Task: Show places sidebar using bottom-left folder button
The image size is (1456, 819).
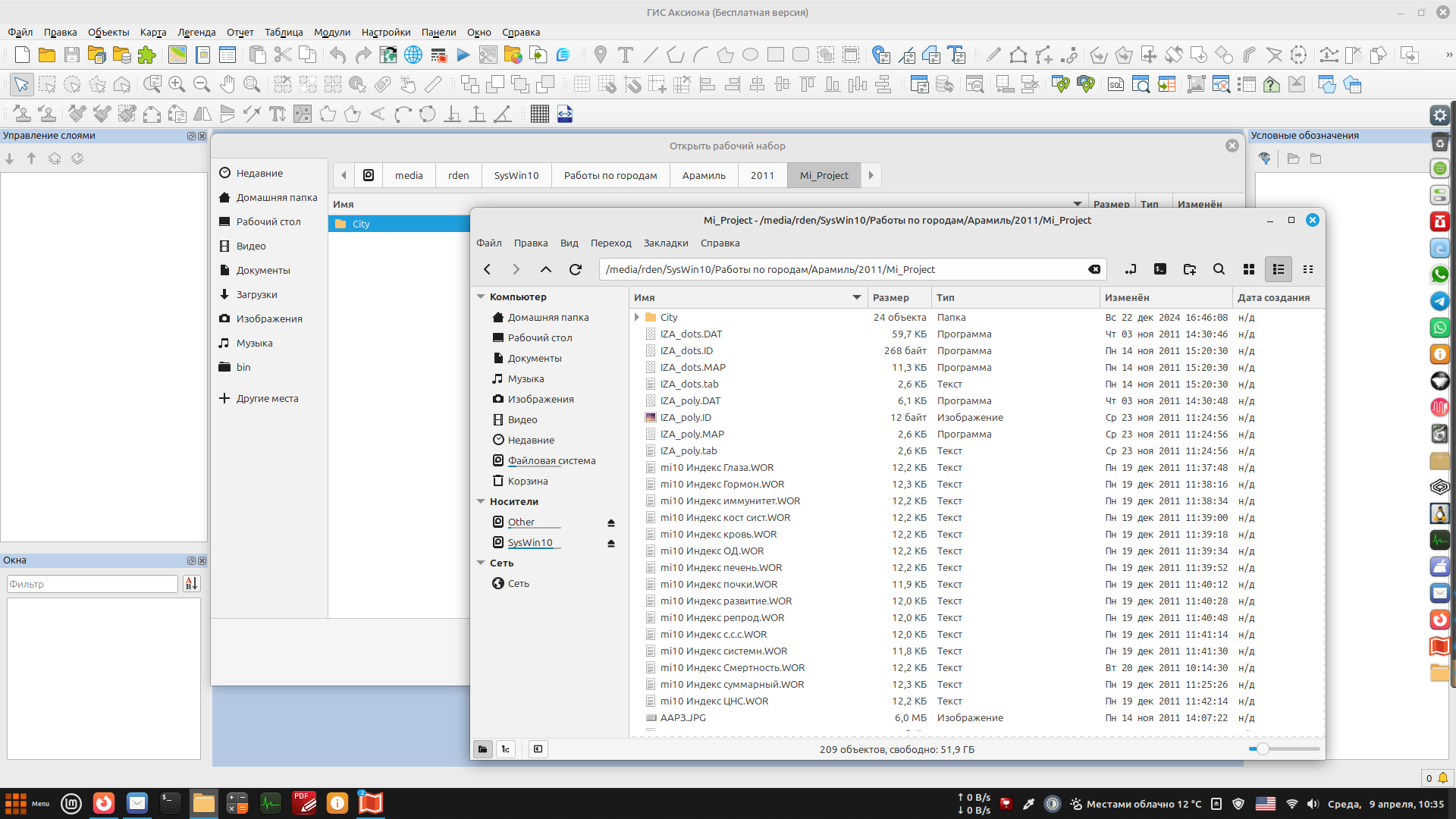Action: coord(483,749)
